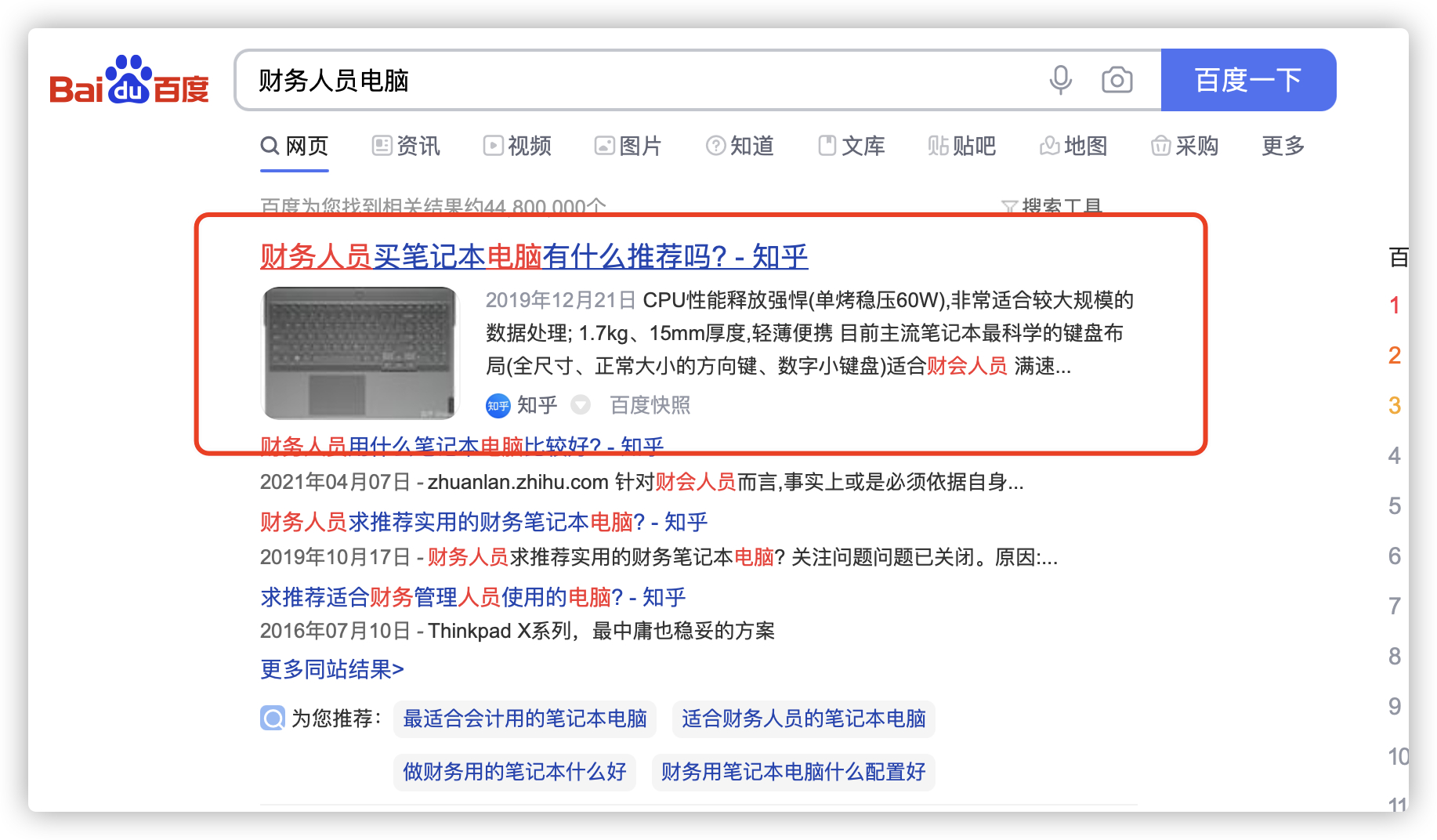The width and height of the screenshot is (1437, 840).
Task: Click the Baidu logo
Action: pos(129,81)
